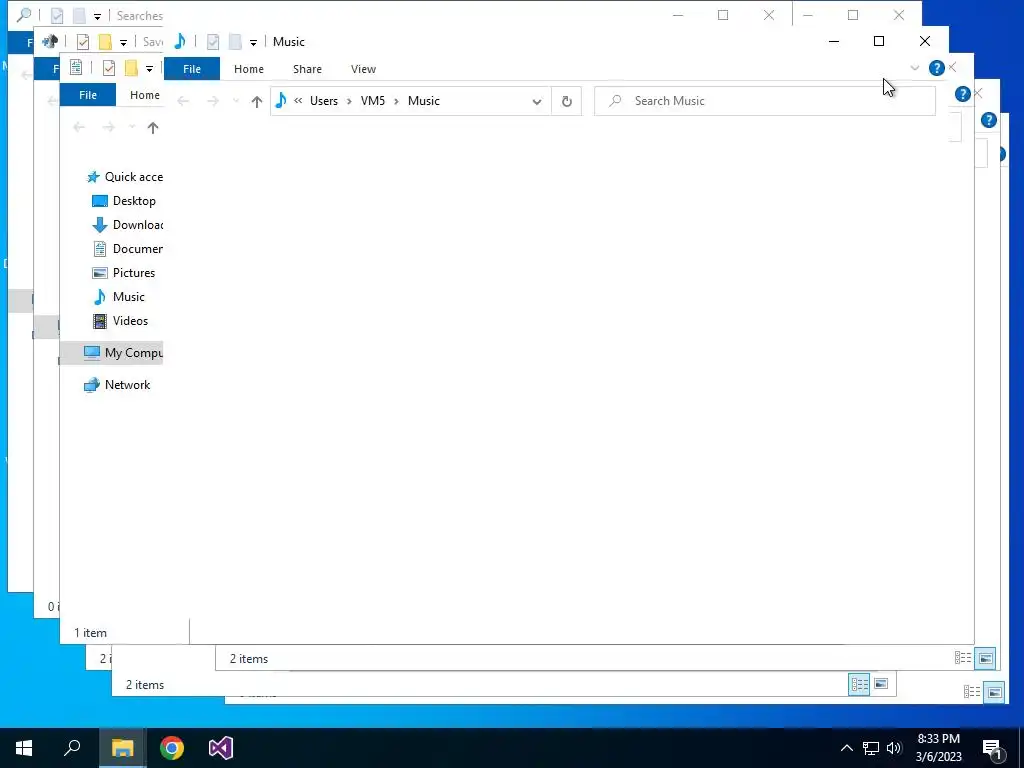Open the Windows Start menu
Screen dimensions: 1024x768
click(x=24, y=748)
